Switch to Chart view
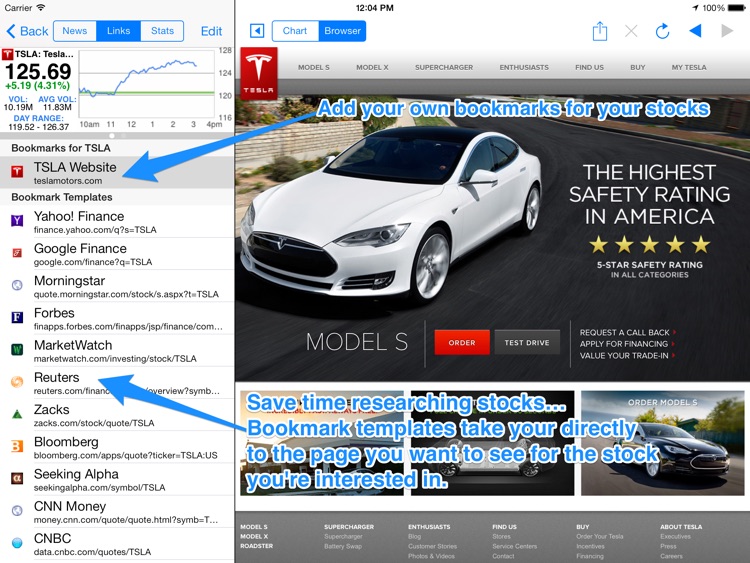 (295, 31)
